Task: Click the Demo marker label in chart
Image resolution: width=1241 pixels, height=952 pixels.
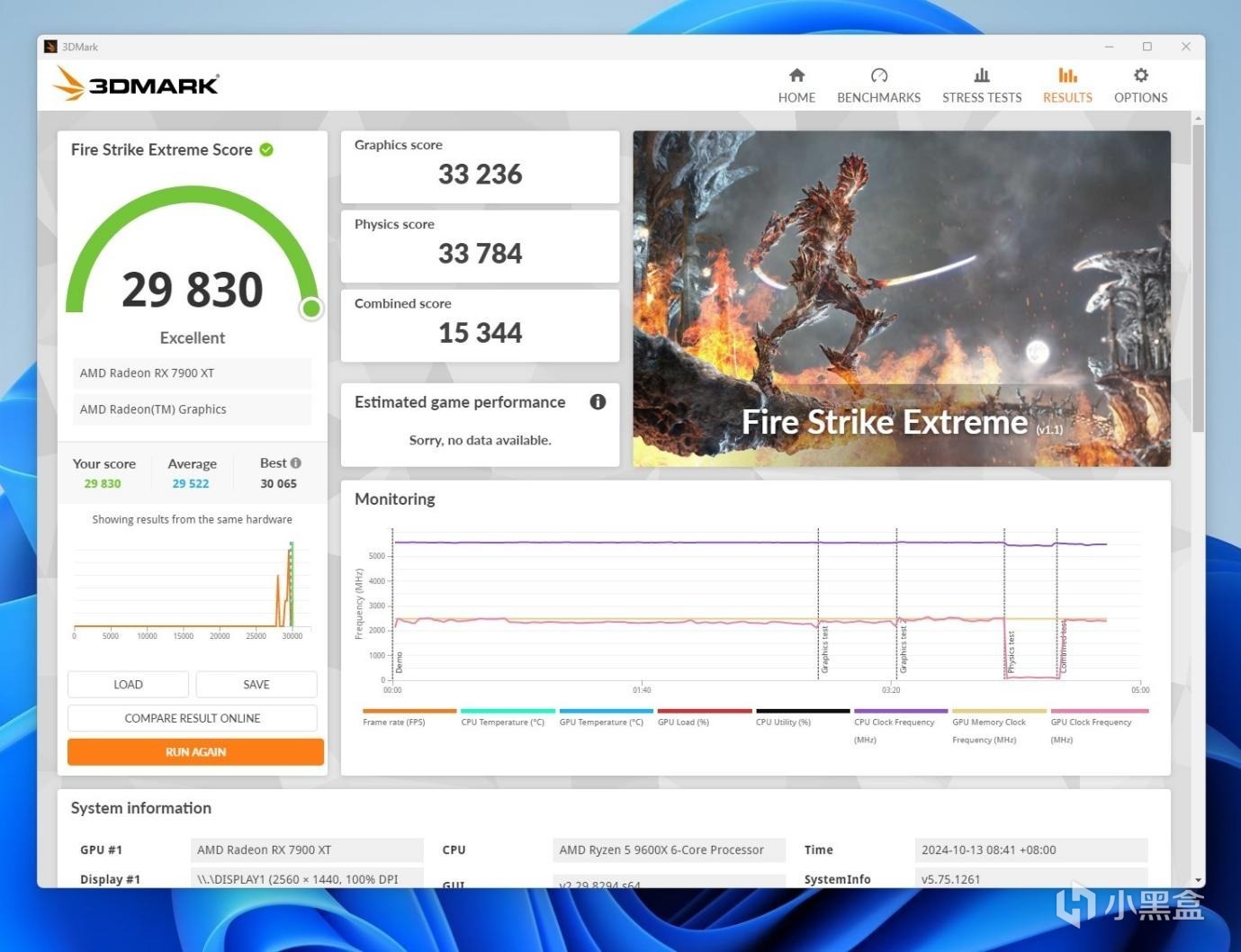Action: tap(400, 663)
